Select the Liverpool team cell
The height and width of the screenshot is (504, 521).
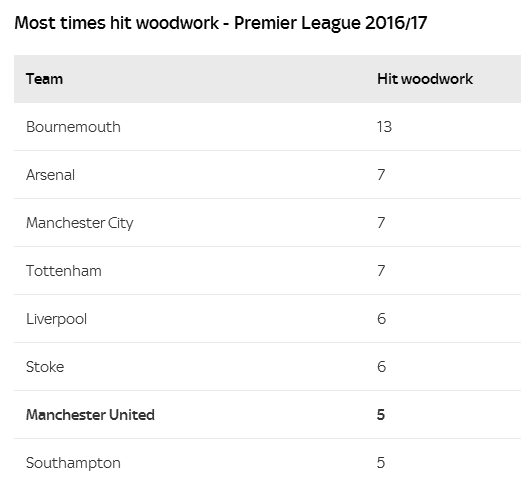click(x=56, y=319)
